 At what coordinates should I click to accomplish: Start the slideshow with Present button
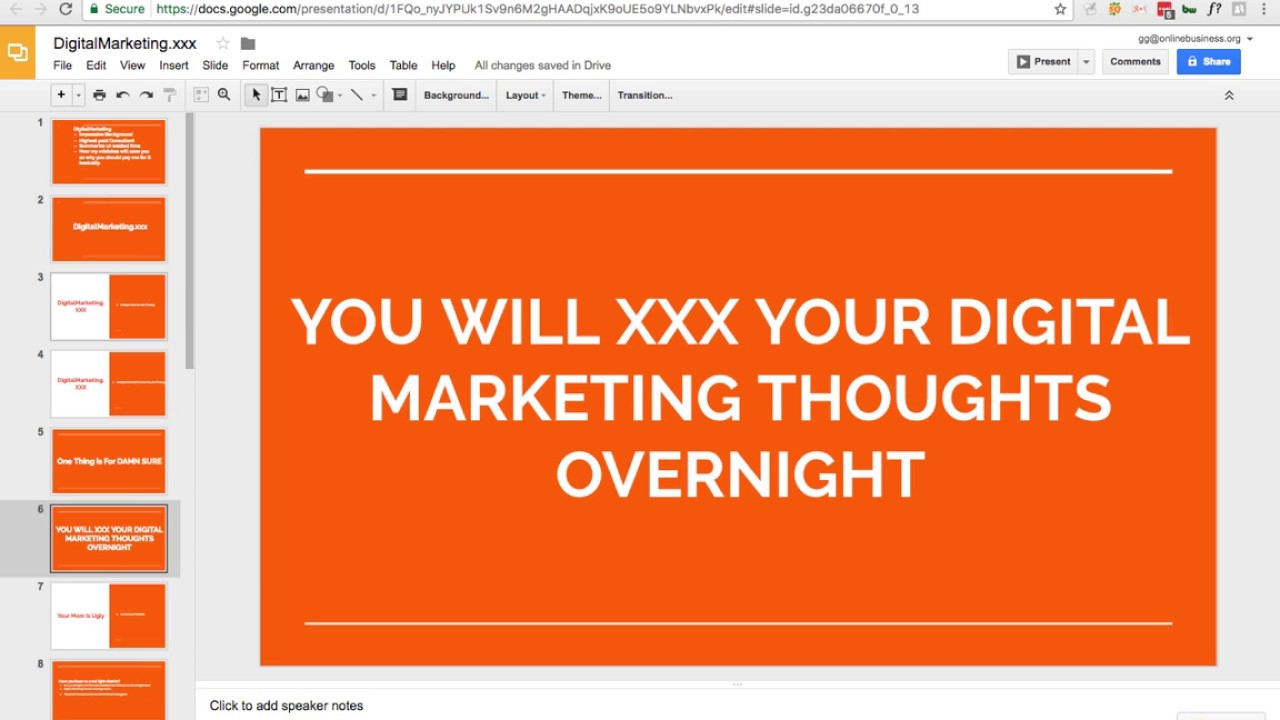click(1043, 61)
